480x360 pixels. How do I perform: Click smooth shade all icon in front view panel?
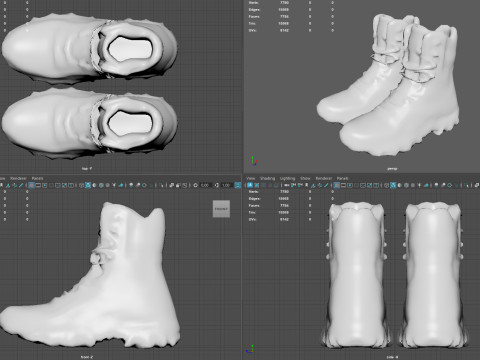(x=88, y=185)
